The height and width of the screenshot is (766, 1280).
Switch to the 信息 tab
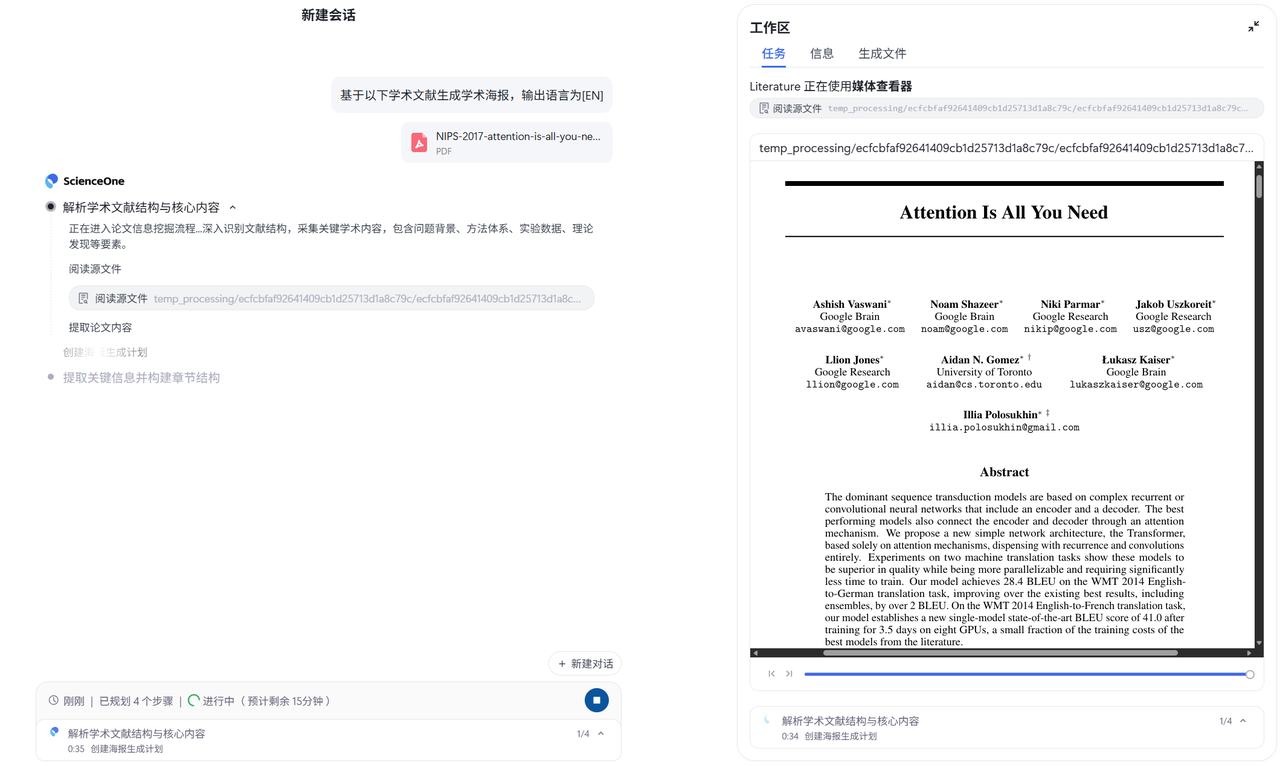(x=822, y=54)
